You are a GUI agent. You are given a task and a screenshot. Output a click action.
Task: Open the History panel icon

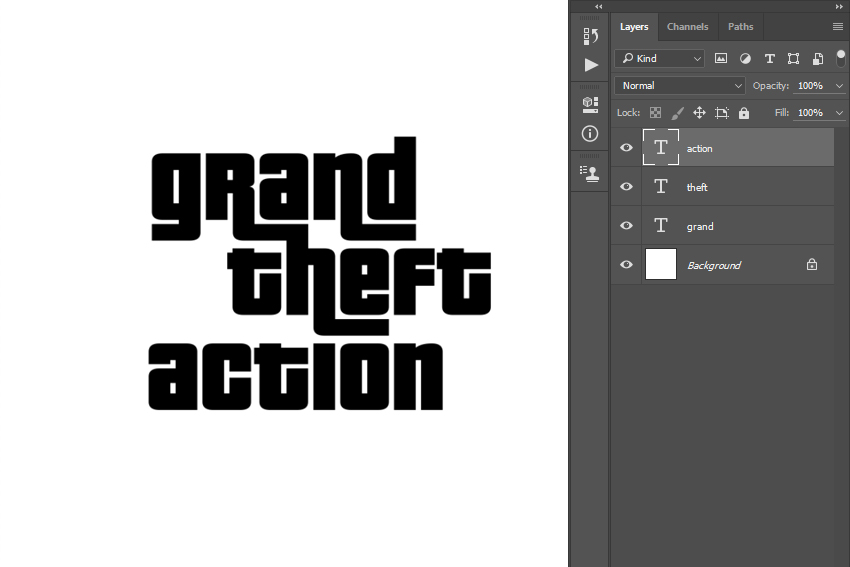590,36
